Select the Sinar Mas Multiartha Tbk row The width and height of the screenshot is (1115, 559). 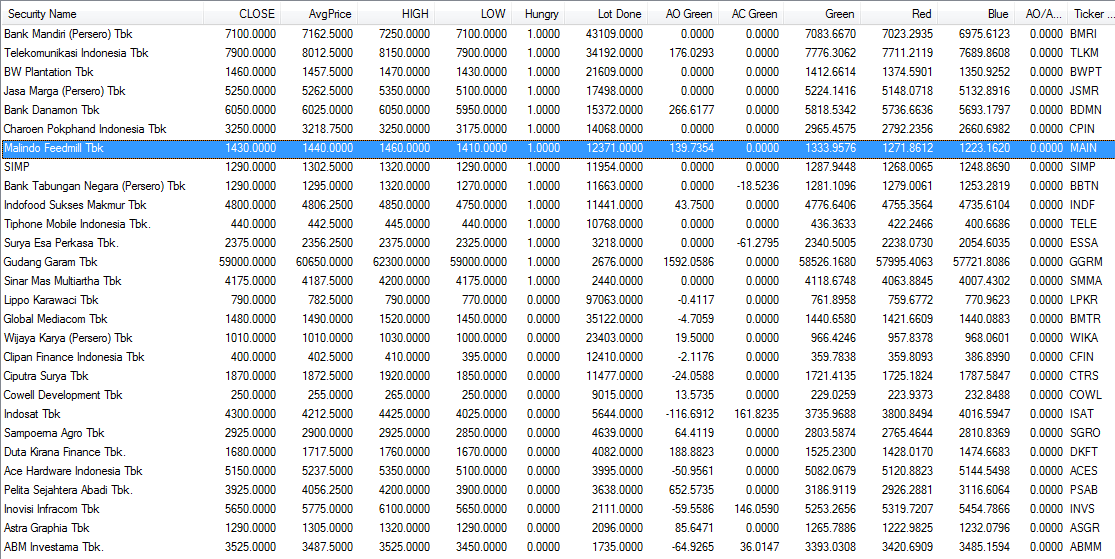click(x=558, y=281)
